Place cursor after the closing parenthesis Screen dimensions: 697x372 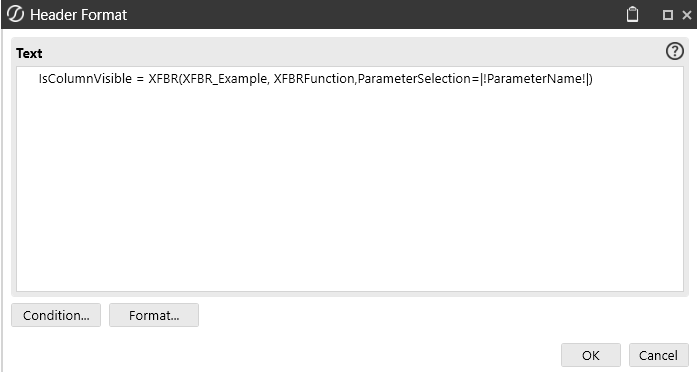[594, 79]
